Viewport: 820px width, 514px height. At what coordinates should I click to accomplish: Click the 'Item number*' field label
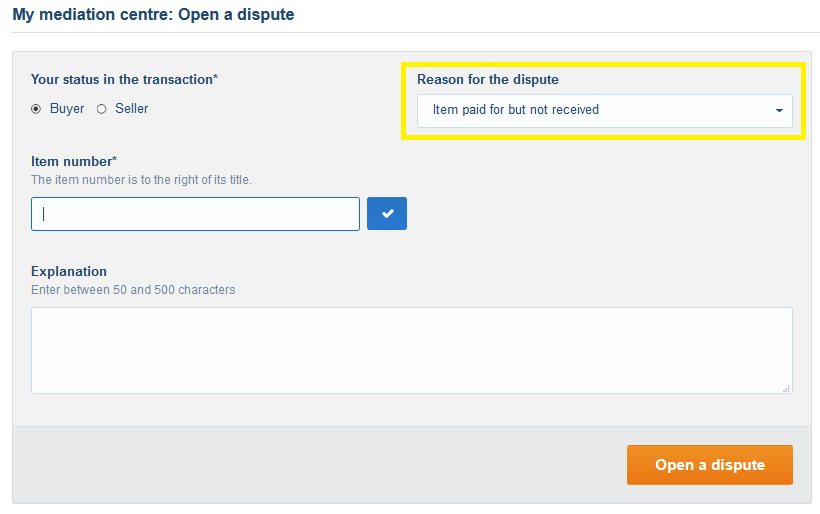point(74,161)
